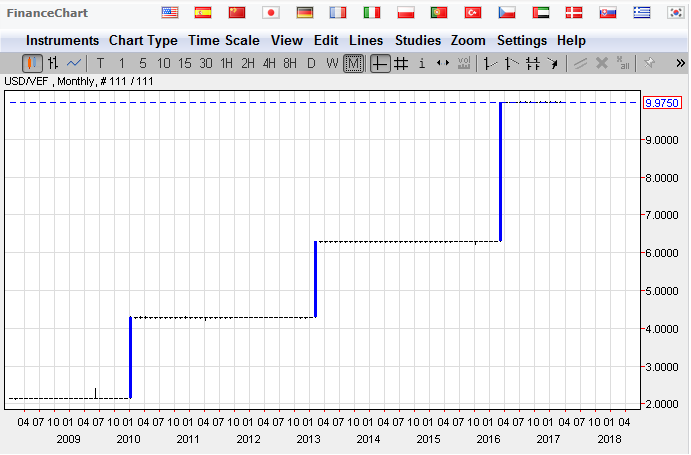This screenshot has width=691, height=455.
Task: Toggle the monthly M time scale
Action: (x=353, y=63)
